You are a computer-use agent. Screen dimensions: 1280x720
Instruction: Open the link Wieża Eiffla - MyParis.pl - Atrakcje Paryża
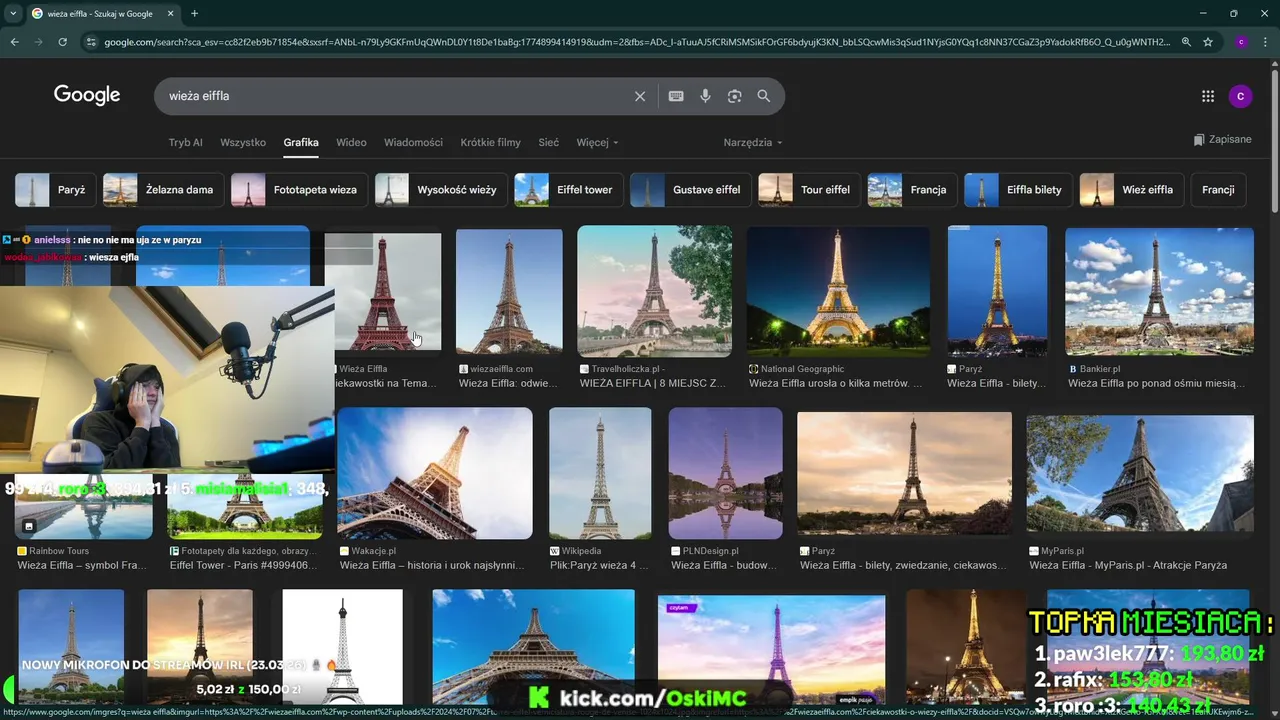click(x=1128, y=565)
